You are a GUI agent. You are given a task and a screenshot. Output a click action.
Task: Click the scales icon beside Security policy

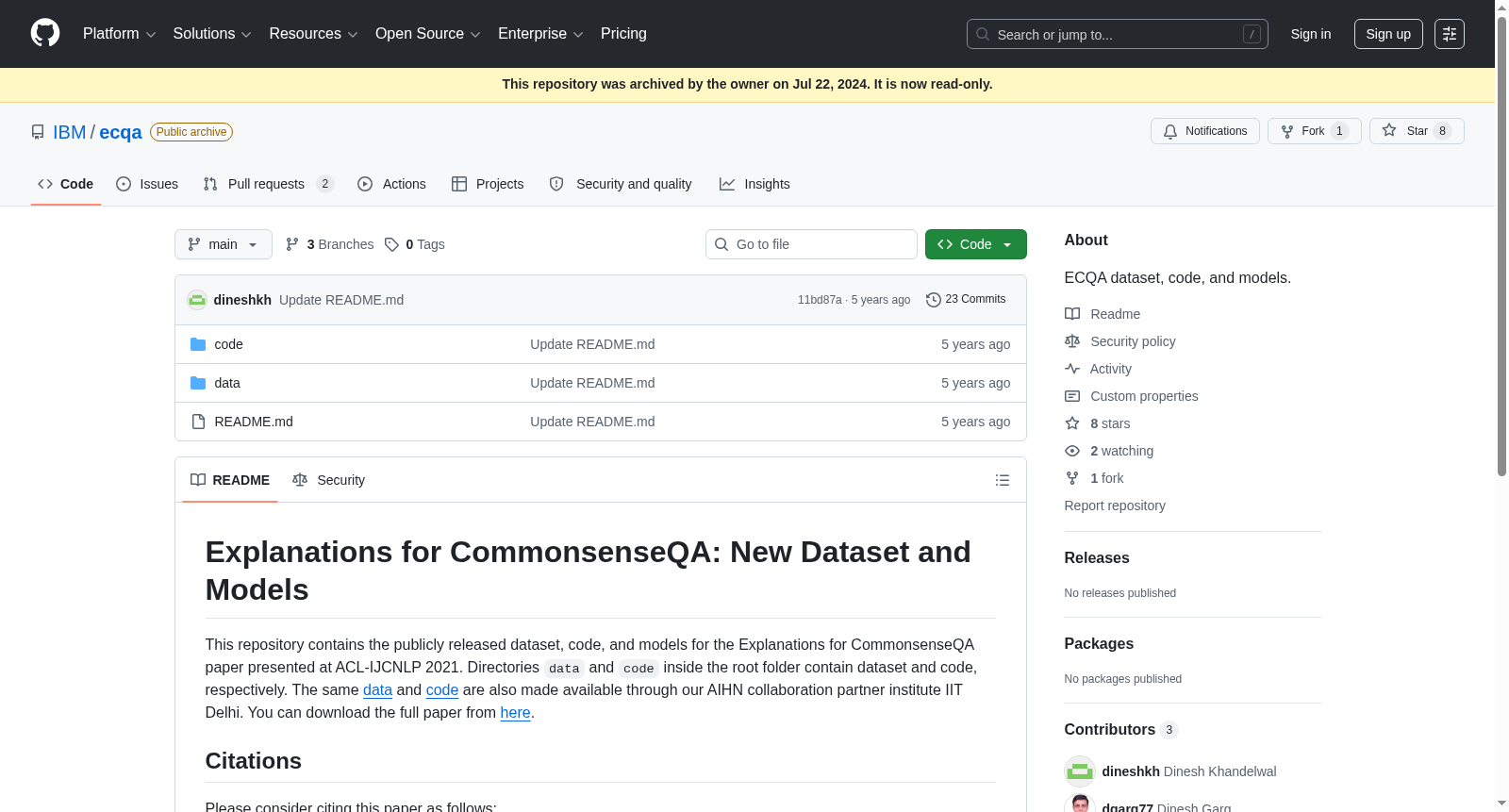pos(1072,341)
